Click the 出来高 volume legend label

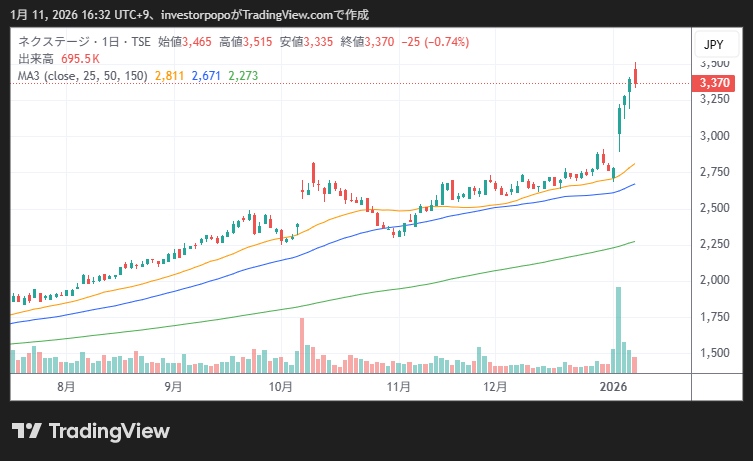point(36,59)
